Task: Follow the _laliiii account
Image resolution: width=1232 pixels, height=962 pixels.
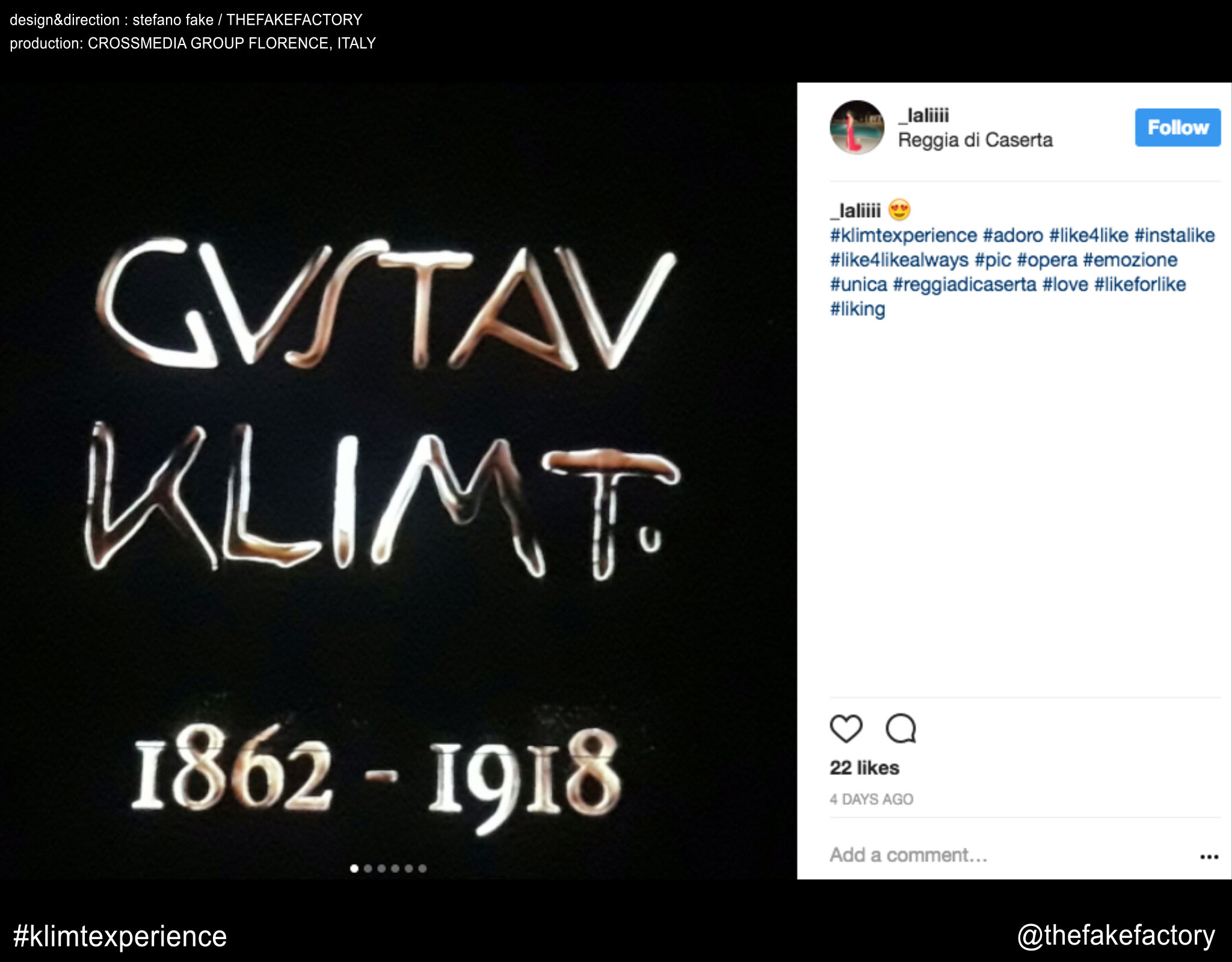Action: click(1177, 127)
